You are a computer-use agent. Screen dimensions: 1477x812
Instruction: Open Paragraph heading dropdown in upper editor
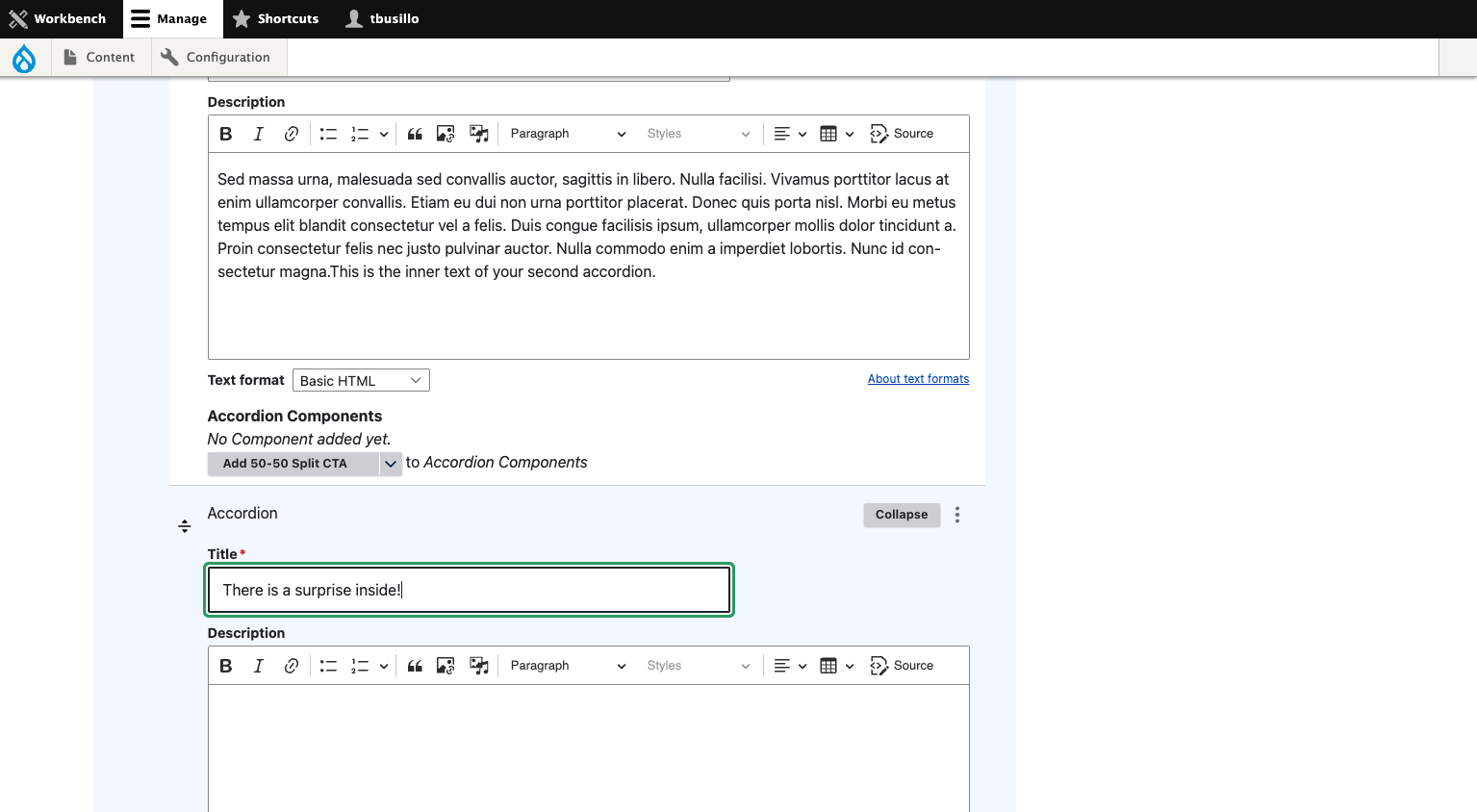tap(568, 134)
